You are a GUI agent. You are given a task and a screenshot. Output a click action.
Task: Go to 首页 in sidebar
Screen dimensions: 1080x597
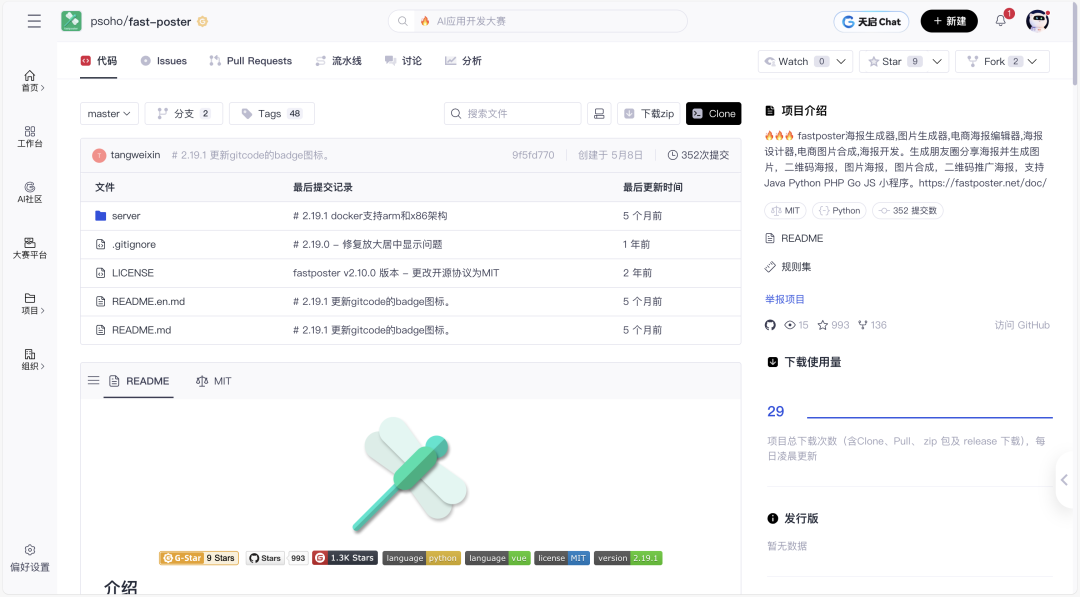30,81
